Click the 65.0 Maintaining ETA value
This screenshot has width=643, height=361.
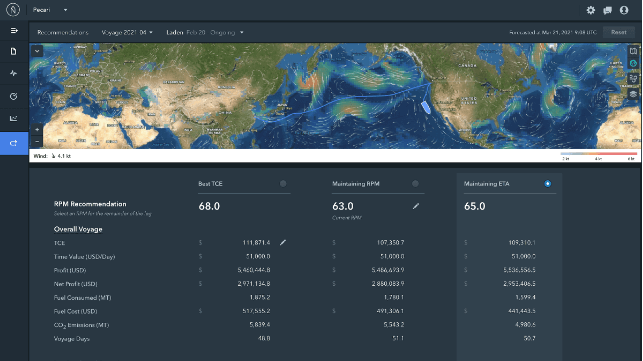pyautogui.click(x=474, y=206)
